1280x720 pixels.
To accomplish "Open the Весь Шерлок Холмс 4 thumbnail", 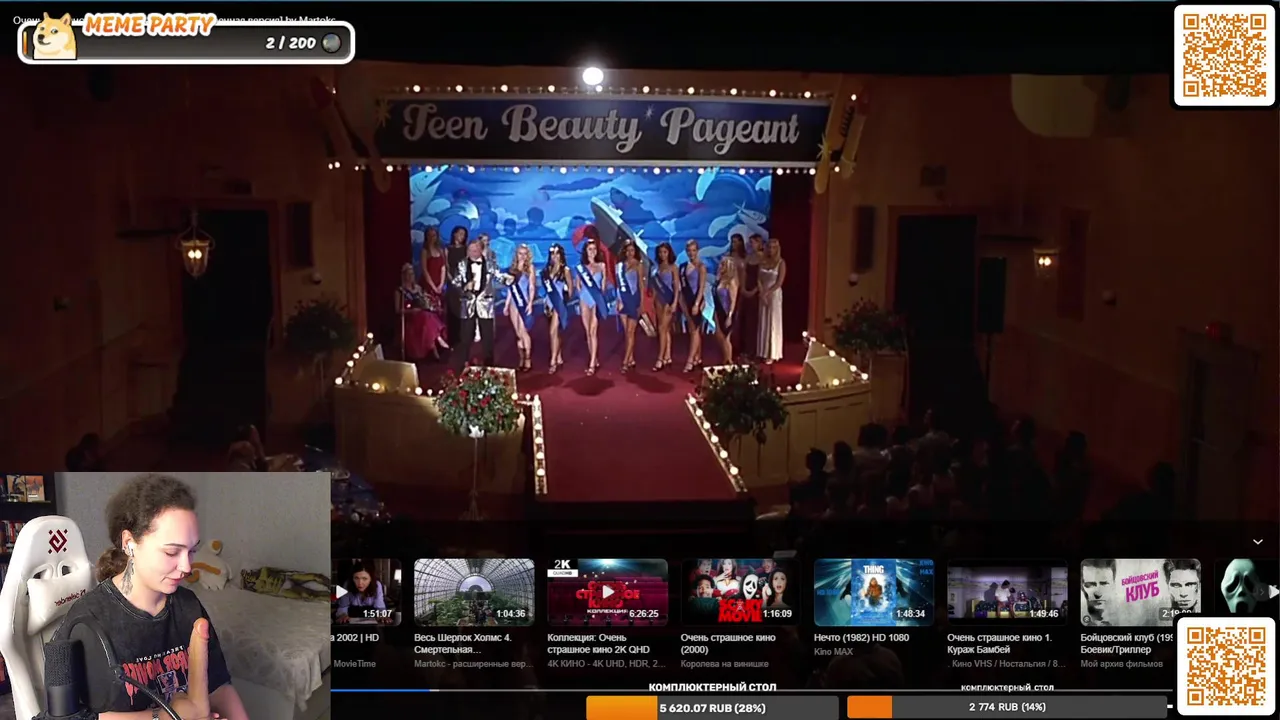I will [474, 592].
